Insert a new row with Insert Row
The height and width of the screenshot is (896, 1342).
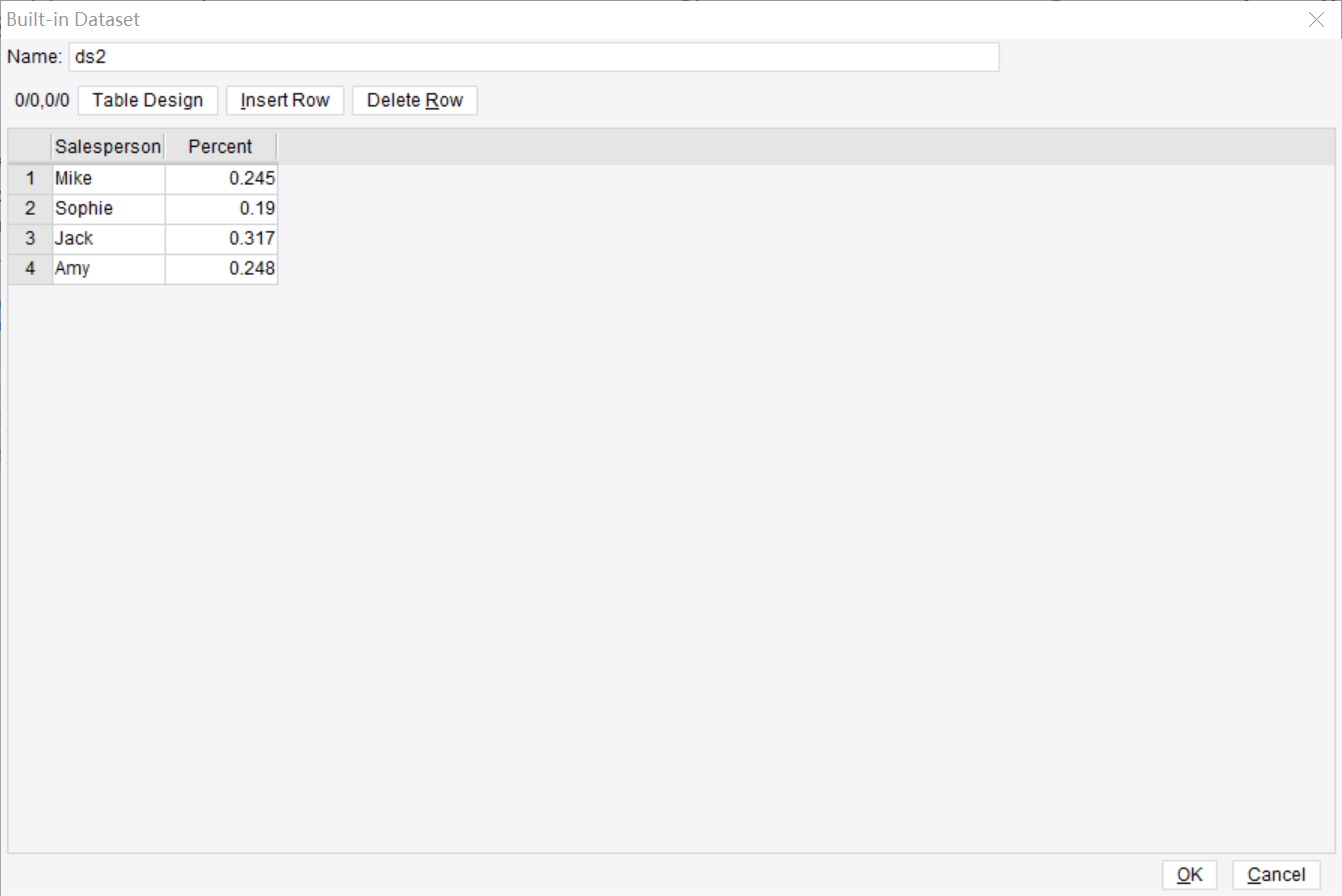pyautogui.click(x=285, y=101)
